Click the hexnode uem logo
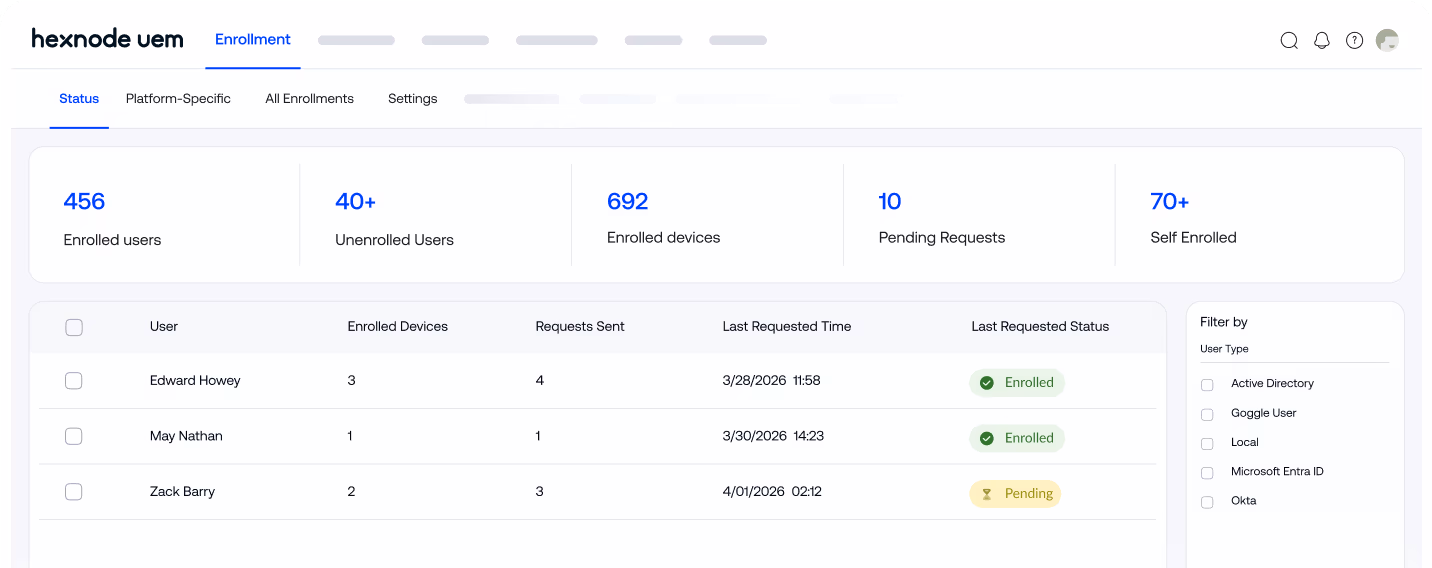The height and width of the screenshot is (568, 1432). (x=107, y=39)
